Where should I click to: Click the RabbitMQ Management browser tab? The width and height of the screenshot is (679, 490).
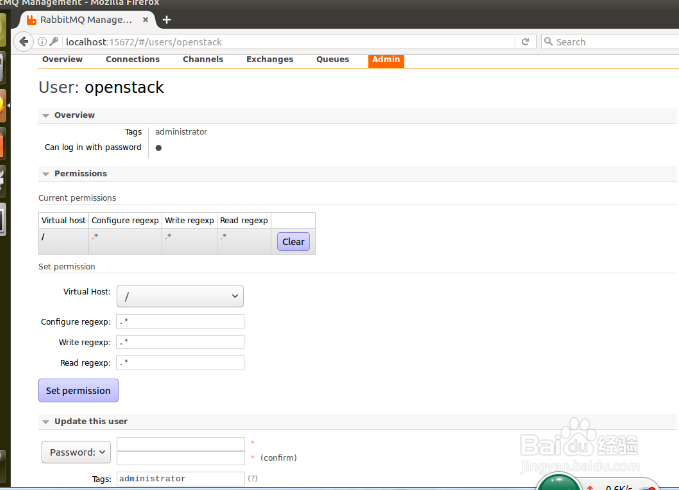[x=87, y=20]
